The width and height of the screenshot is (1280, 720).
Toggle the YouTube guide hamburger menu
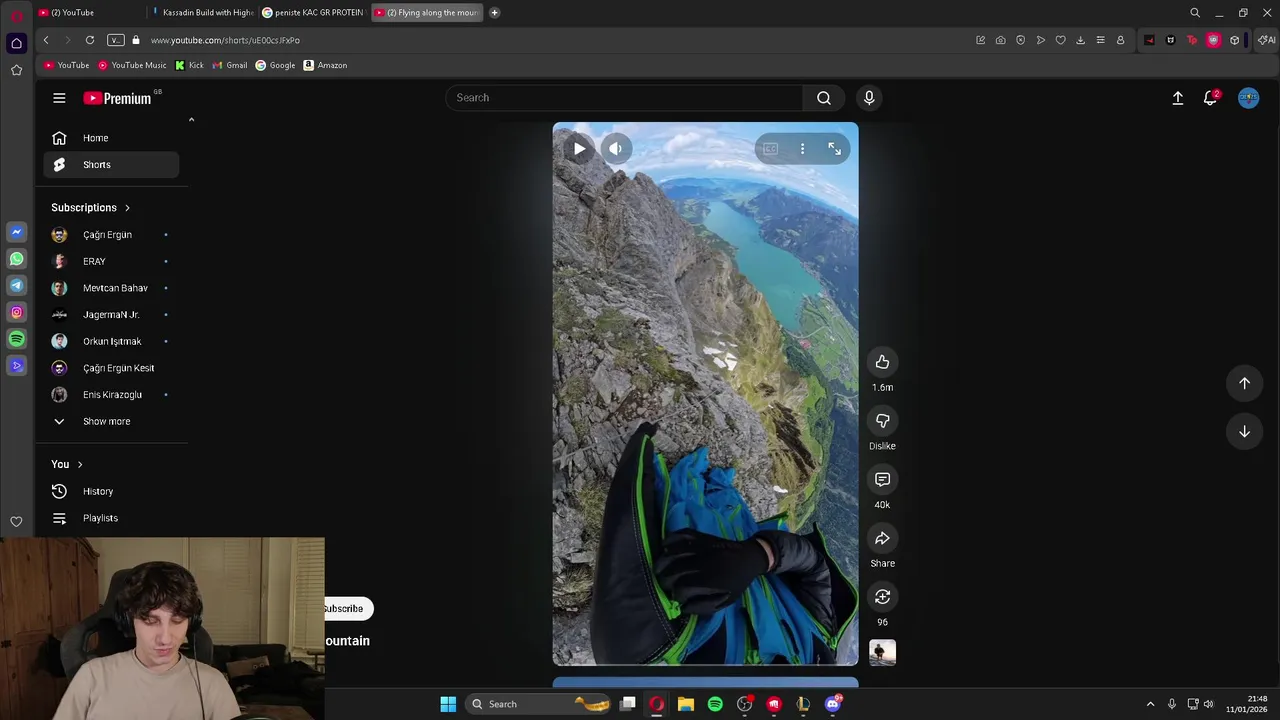[x=59, y=98]
